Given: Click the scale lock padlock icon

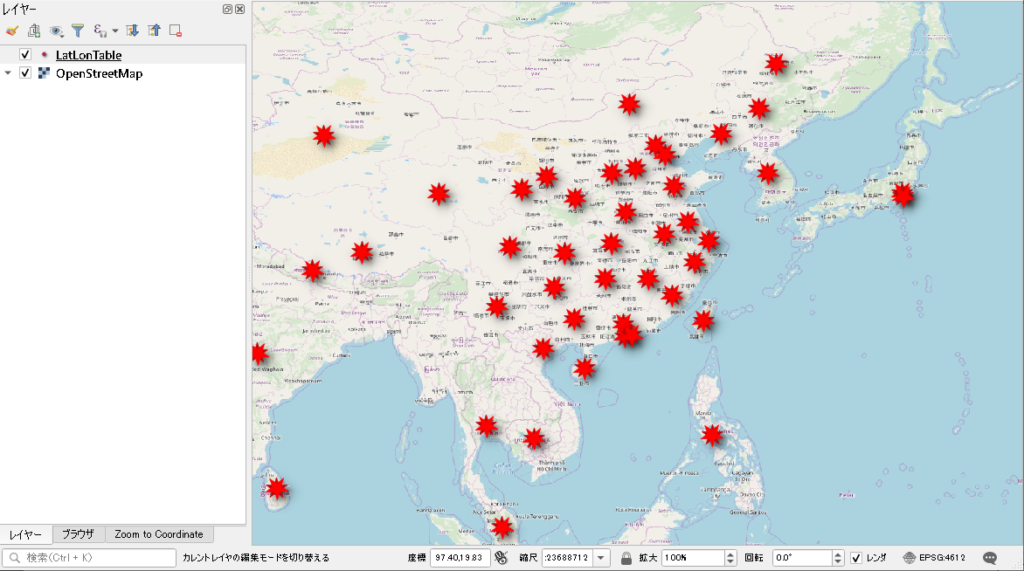Looking at the screenshot, I should point(626,557).
